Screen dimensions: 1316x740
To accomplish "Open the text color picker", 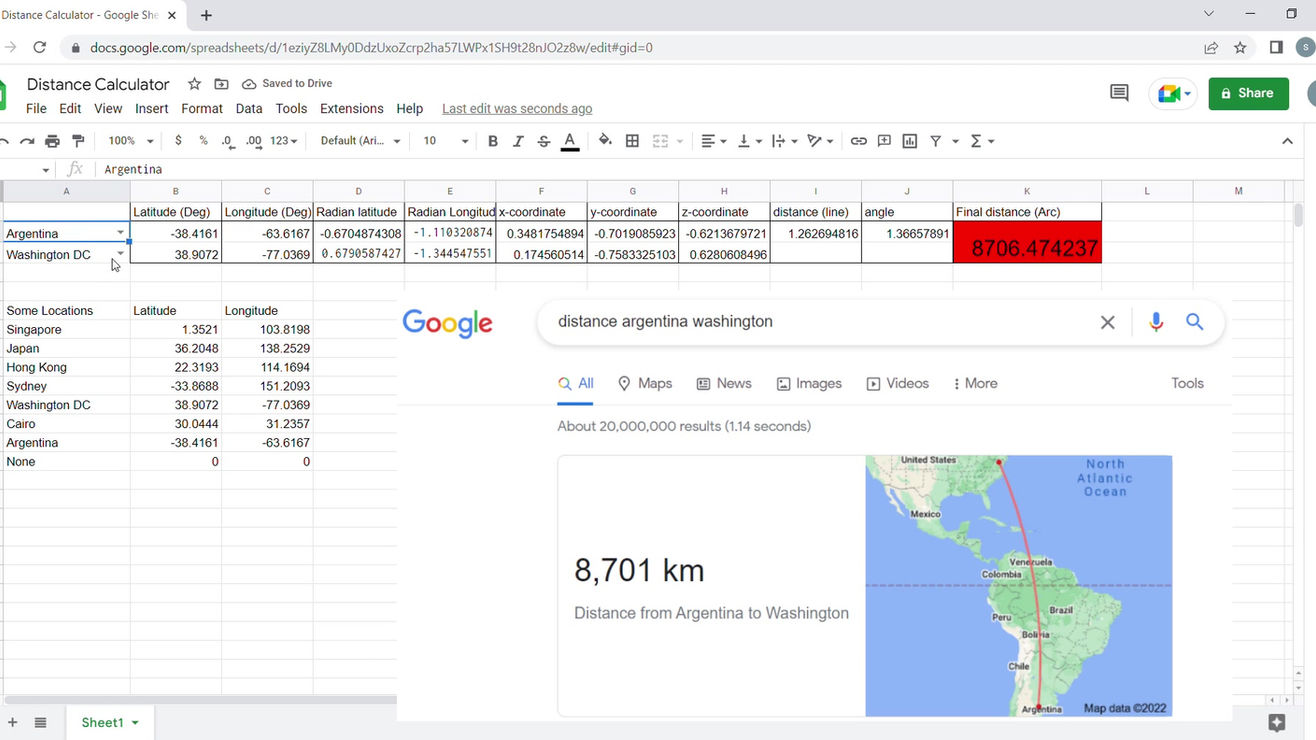I will [x=570, y=141].
